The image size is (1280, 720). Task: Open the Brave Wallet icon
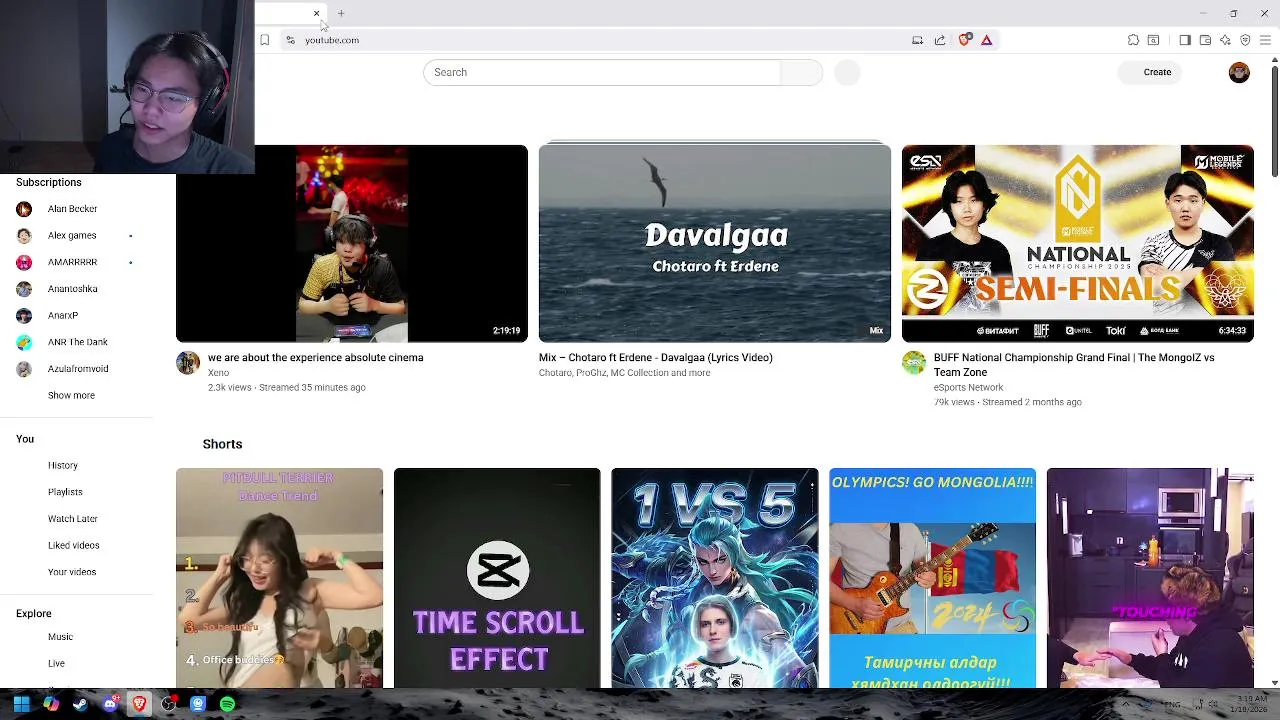pos(1205,40)
